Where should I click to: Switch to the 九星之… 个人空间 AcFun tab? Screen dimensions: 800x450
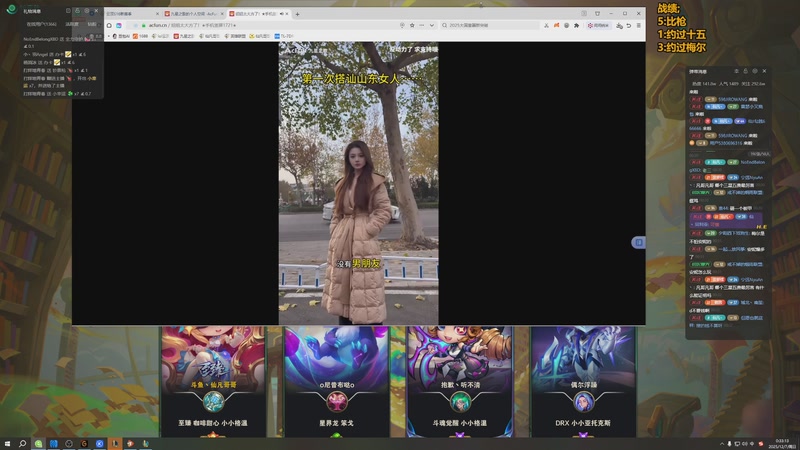click(194, 14)
